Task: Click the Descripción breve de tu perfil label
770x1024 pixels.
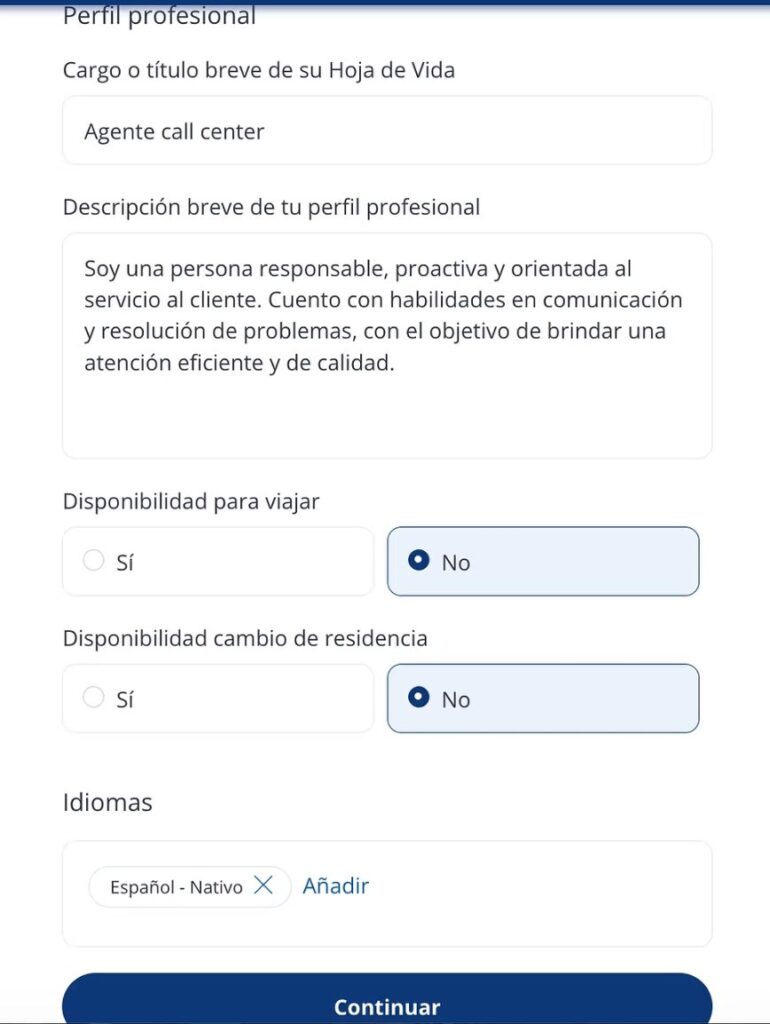Action: 271,207
